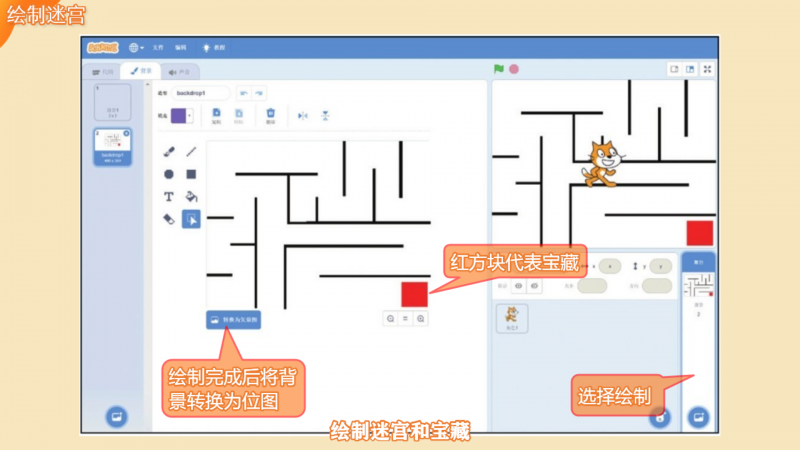Open the Tutorials menu item

click(214, 47)
